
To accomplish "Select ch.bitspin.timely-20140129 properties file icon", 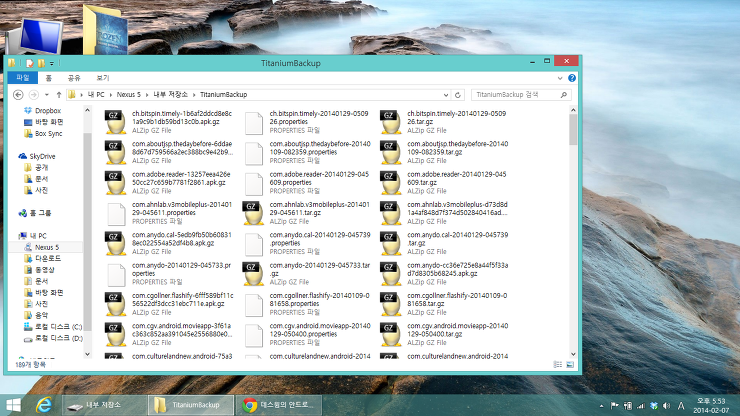I will pyautogui.click(x=253, y=123).
